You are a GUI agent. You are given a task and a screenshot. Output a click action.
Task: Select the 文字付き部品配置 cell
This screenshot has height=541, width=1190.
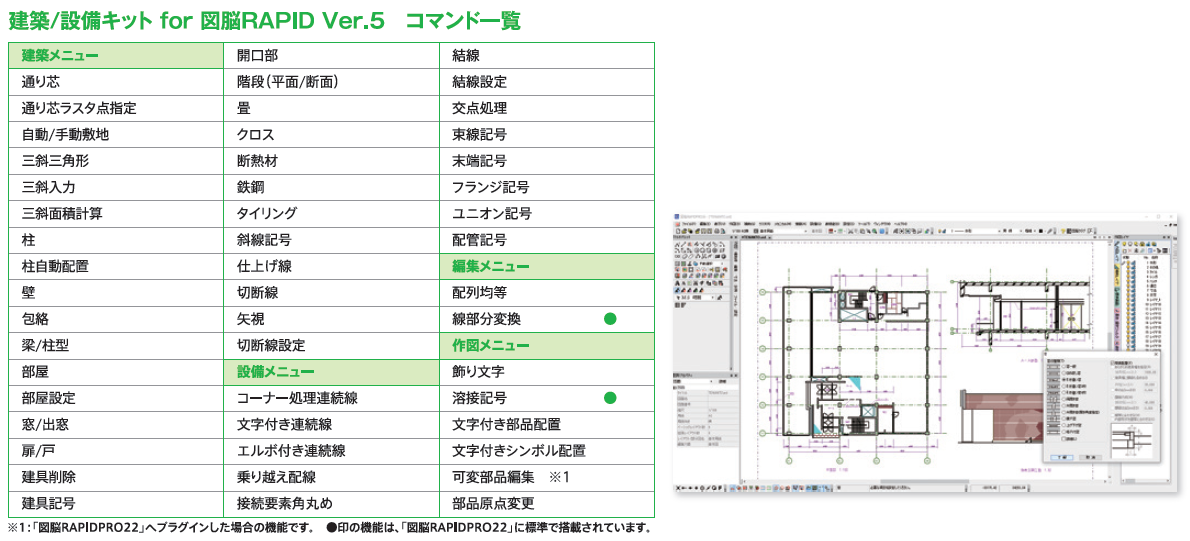(546, 425)
